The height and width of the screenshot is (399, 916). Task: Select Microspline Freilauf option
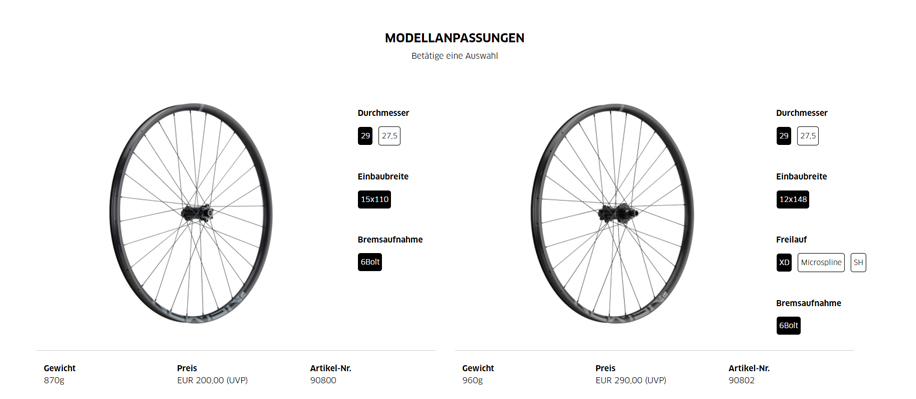coord(821,262)
